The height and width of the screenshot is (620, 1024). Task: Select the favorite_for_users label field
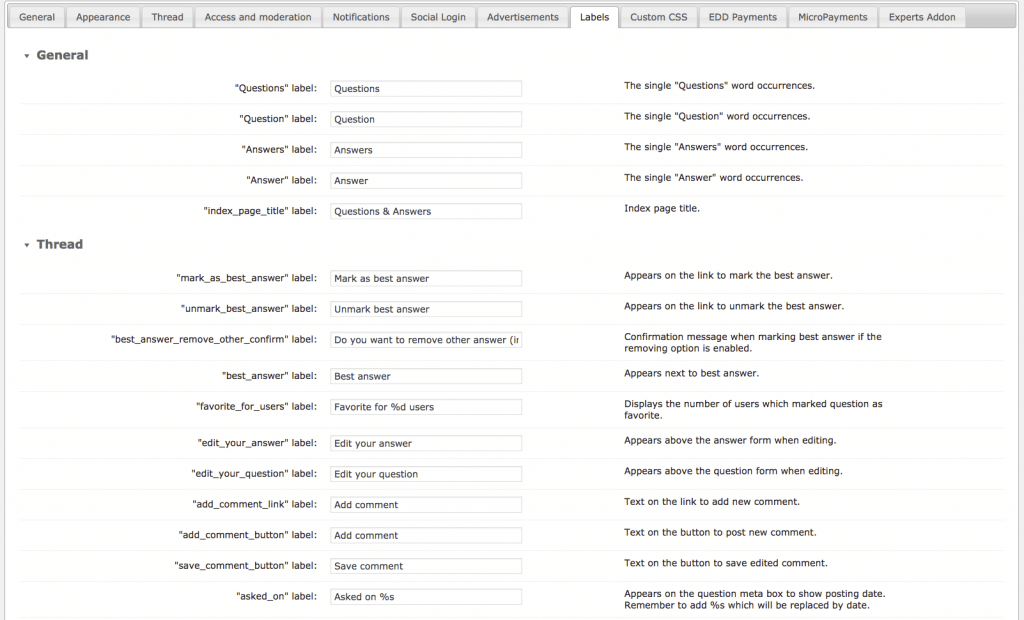pos(426,406)
